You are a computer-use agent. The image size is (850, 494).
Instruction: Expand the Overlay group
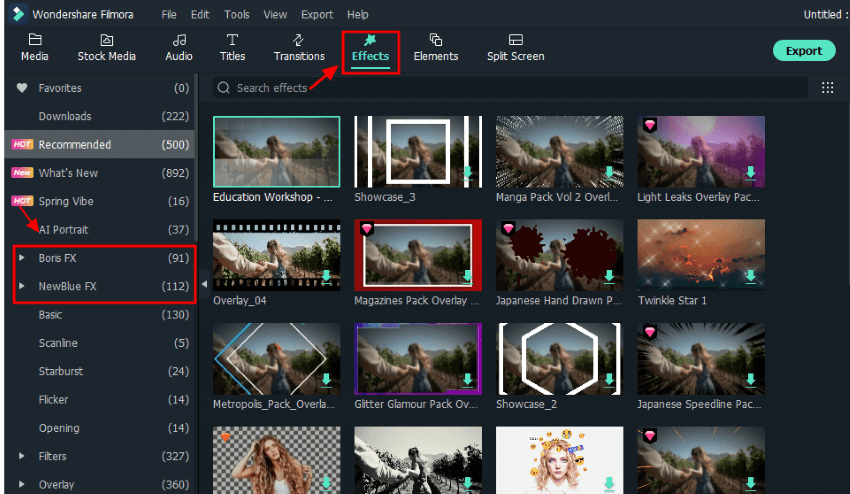pos(22,484)
